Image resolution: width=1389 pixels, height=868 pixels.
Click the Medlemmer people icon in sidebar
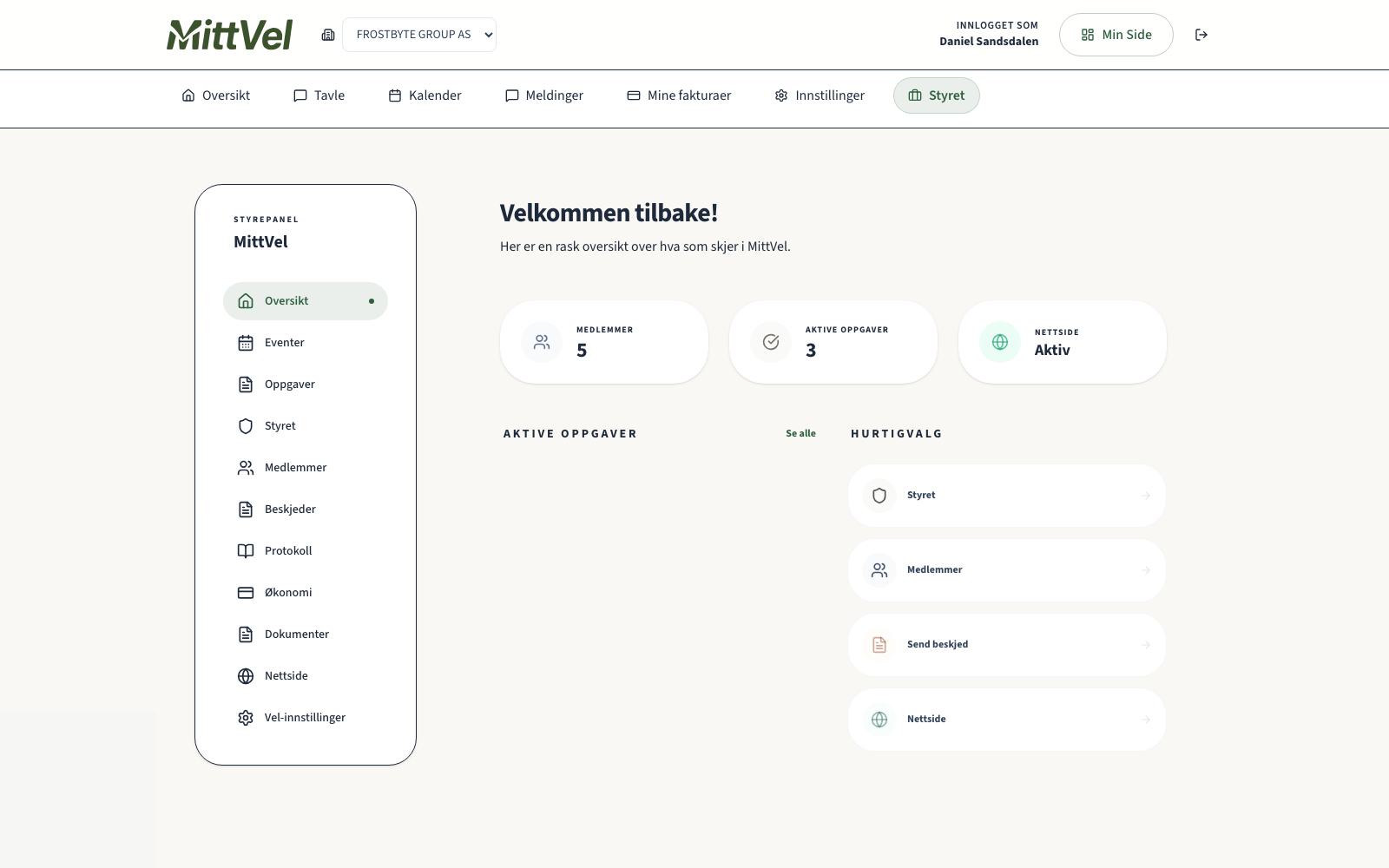point(246,468)
